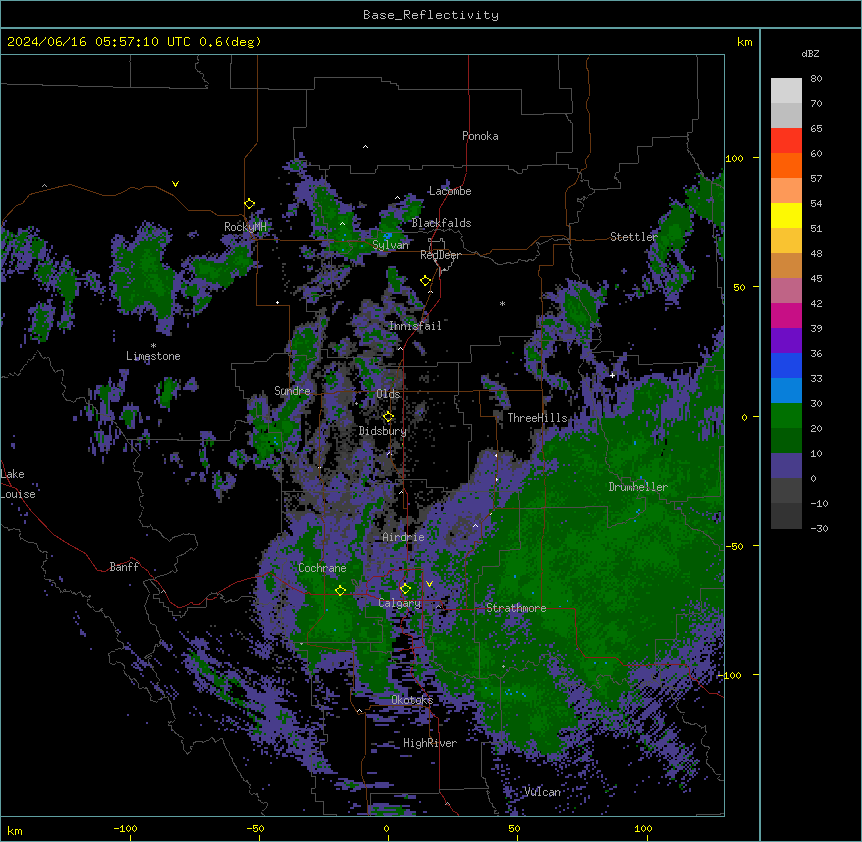Select the bright yellow 54-51 dBZ legend swatch
Viewport: 862px width, 842px height.
coord(786,215)
